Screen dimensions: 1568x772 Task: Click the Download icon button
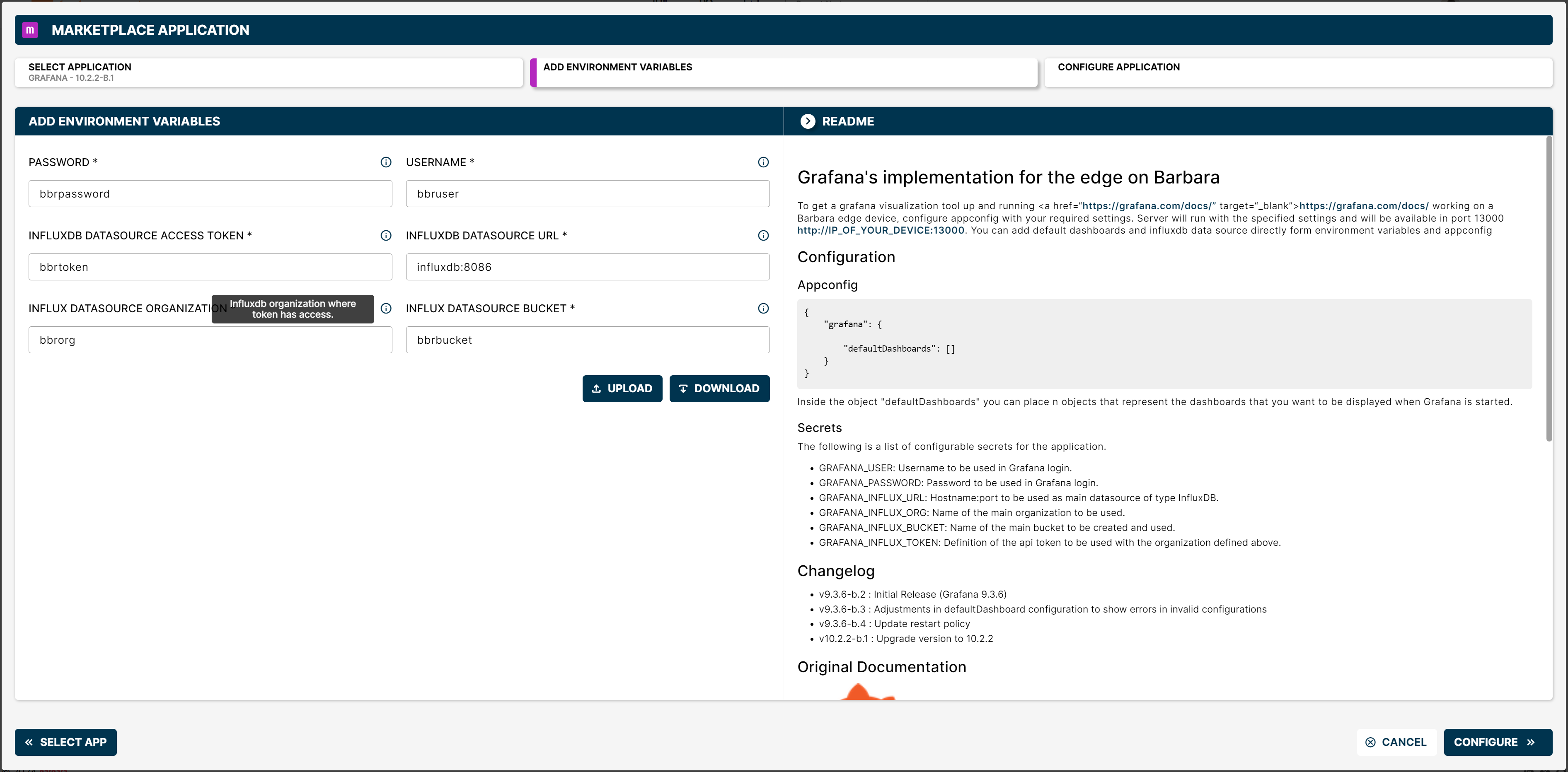click(683, 388)
